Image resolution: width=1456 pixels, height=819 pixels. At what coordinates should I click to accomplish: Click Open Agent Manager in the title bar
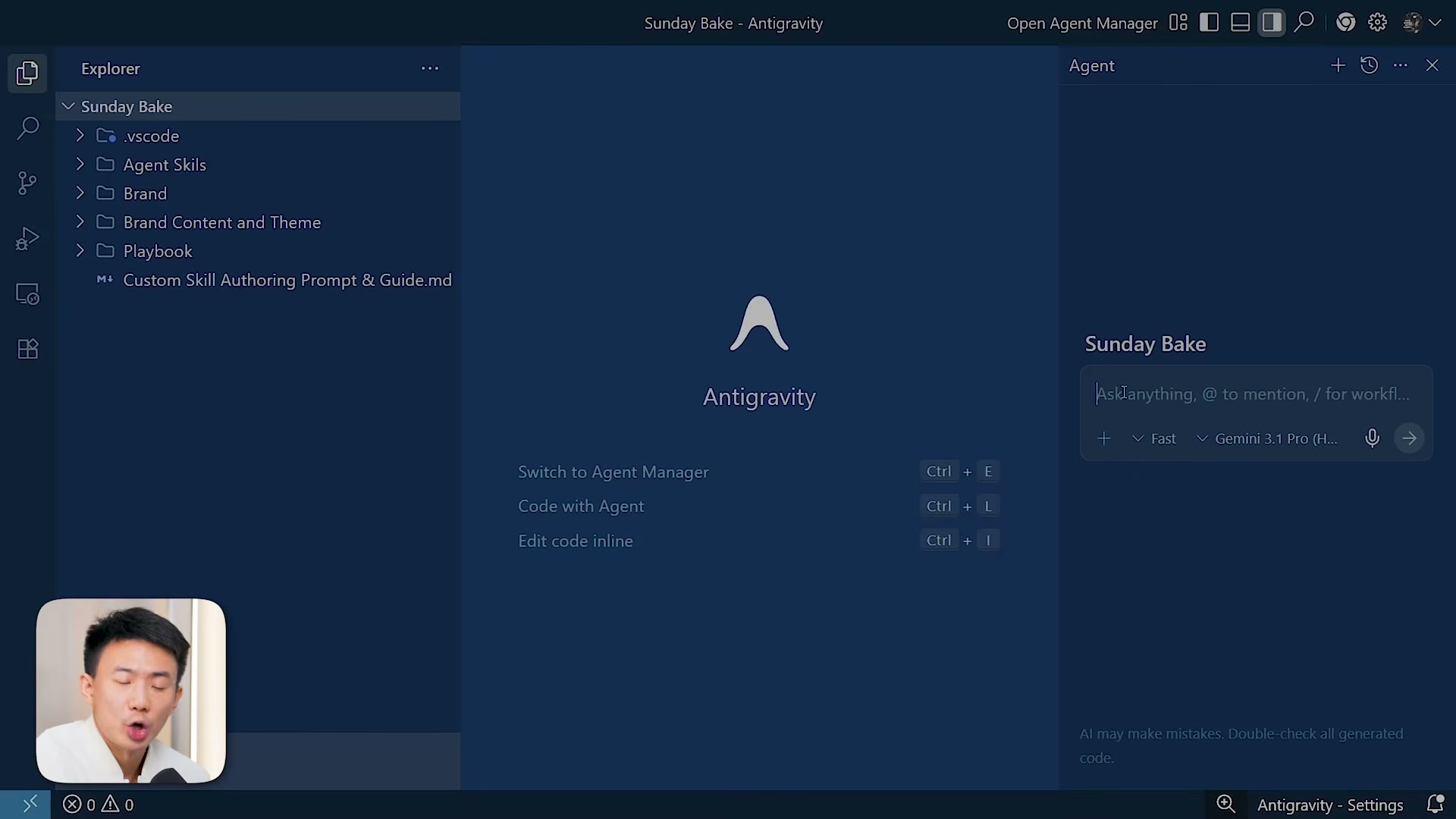[1082, 24]
